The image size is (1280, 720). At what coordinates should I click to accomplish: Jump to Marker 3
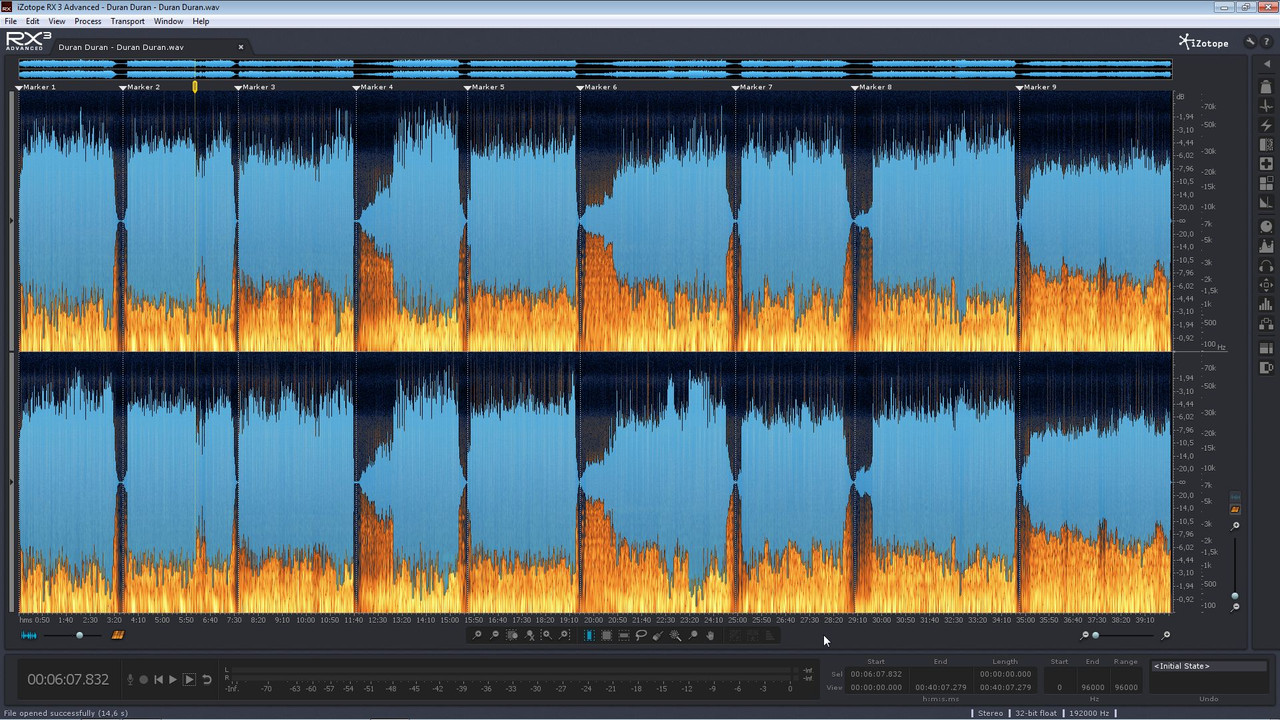click(x=255, y=87)
